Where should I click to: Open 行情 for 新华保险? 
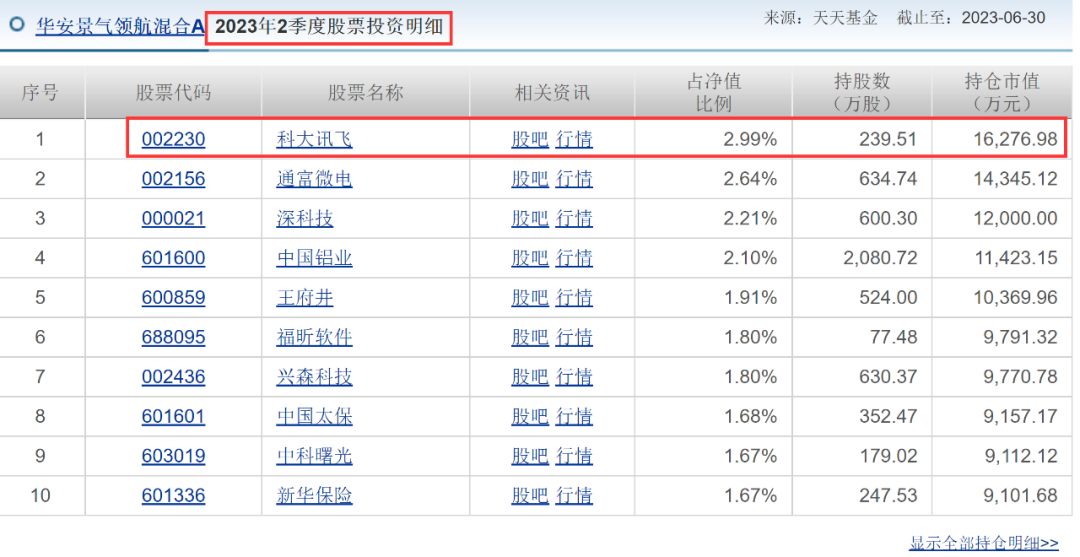pos(574,496)
